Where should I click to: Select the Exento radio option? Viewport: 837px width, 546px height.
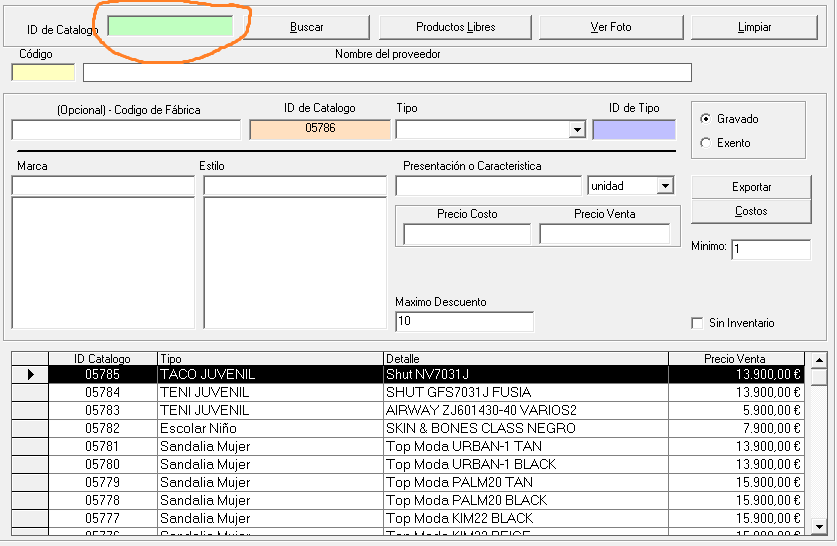707,143
